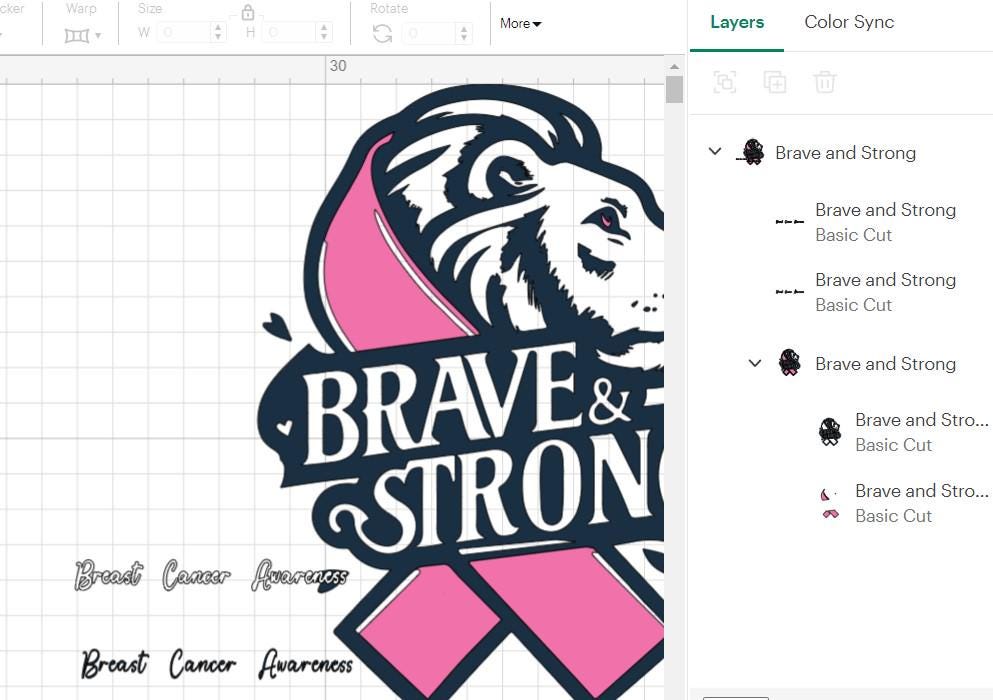Image resolution: width=993 pixels, height=700 pixels.
Task: Click the Rotate stepper arrows
Action: pyautogui.click(x=464, y=32)
